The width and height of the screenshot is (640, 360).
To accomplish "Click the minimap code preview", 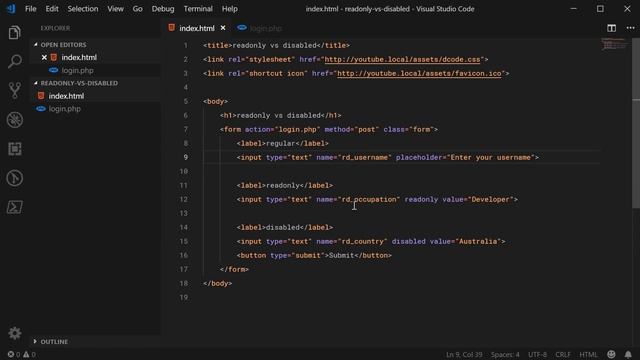I will [613, 44].
